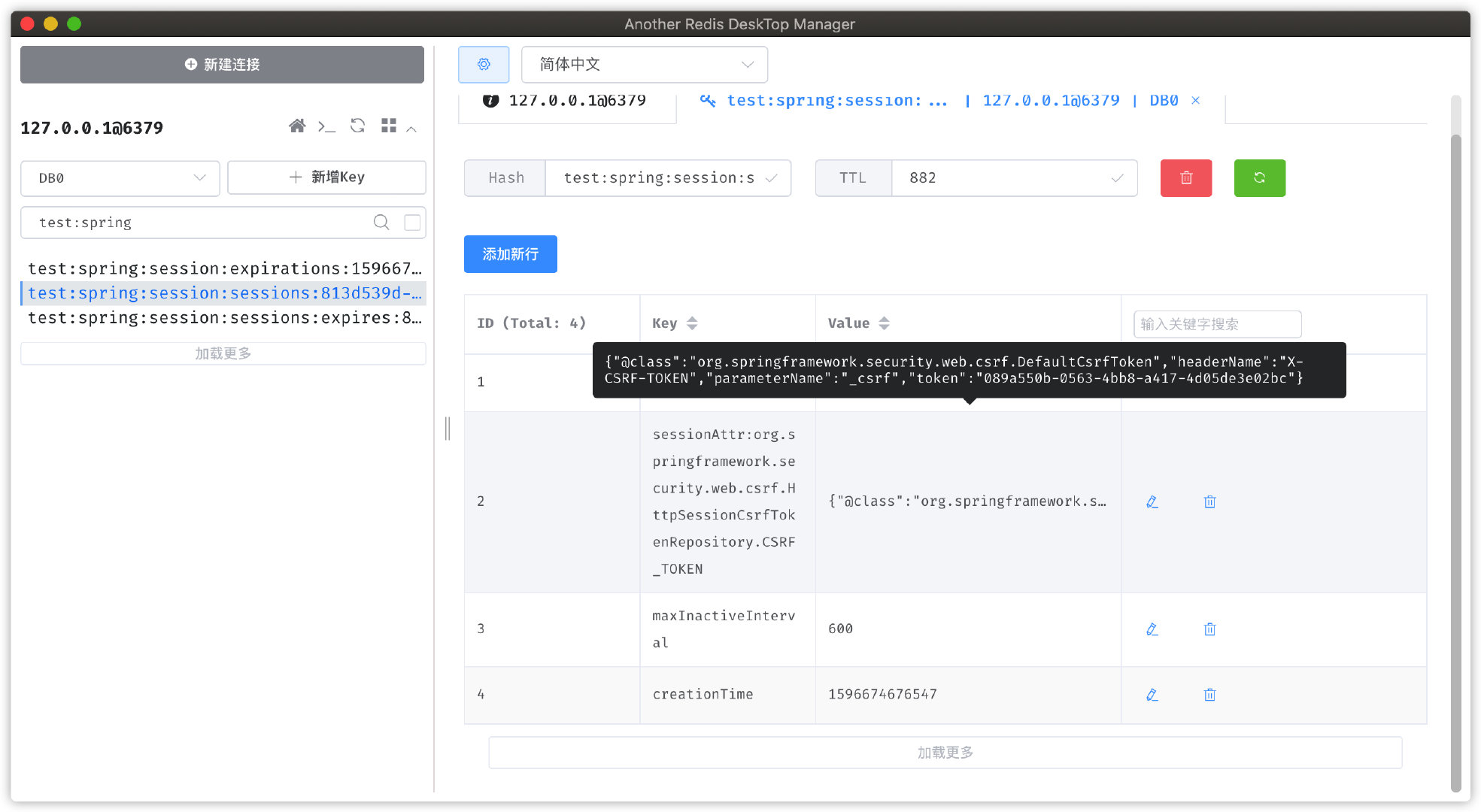Toggle the exact match checkbox beside search
The height and width of the screenshot is (812, 1481).
412,223
